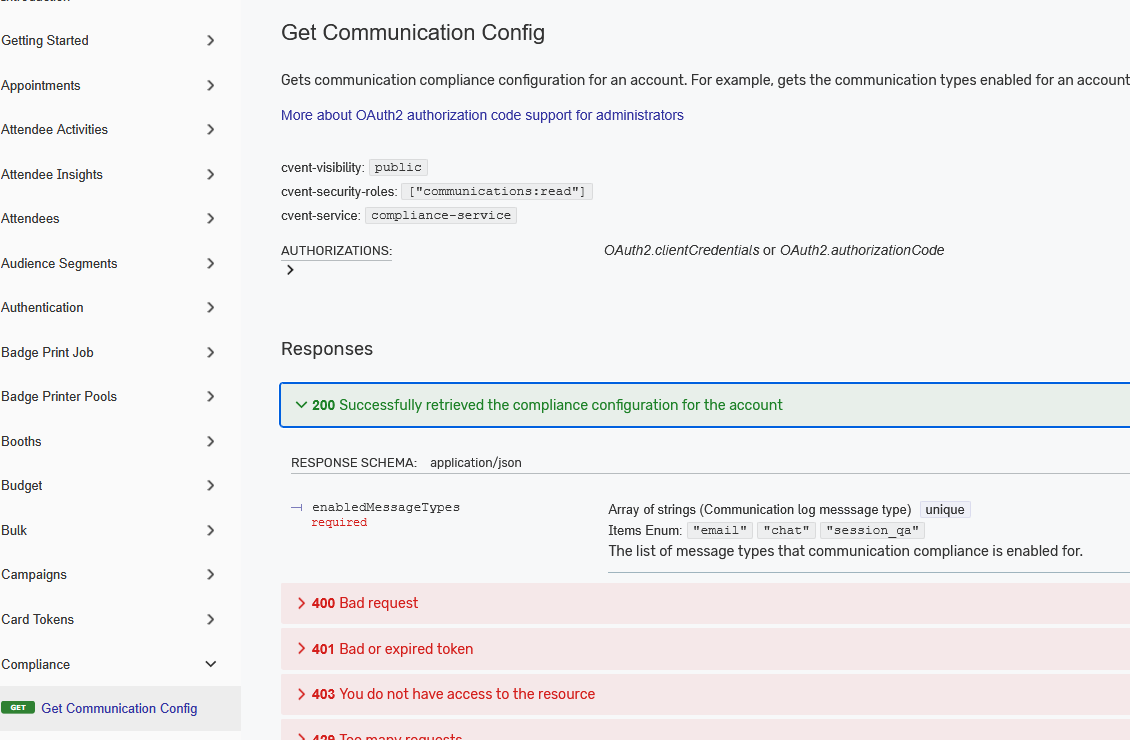
Task: Expand Badge Printer Pools chevron
Action: tap(210, 396)
